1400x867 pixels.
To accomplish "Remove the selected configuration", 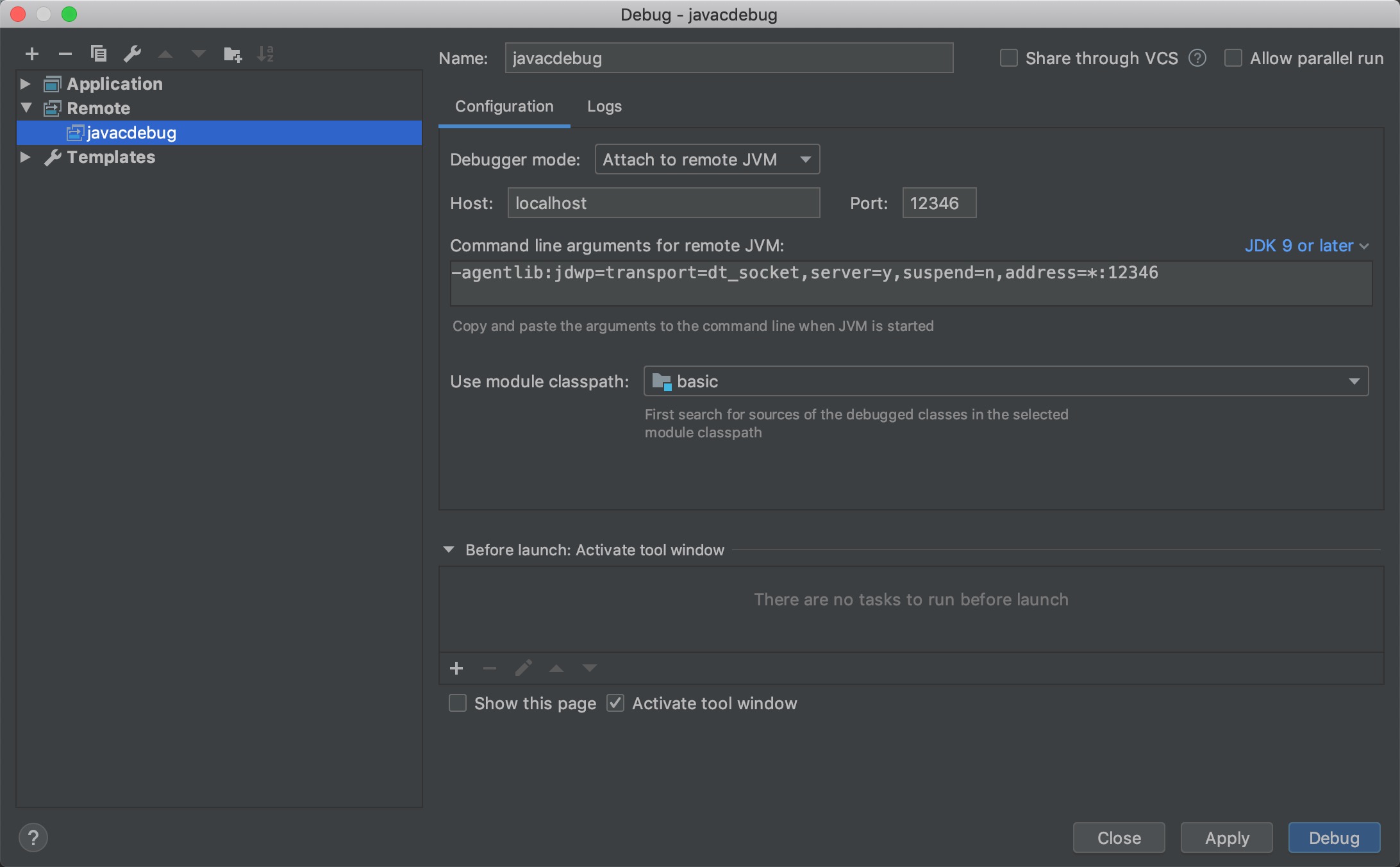I will [65, 54].
